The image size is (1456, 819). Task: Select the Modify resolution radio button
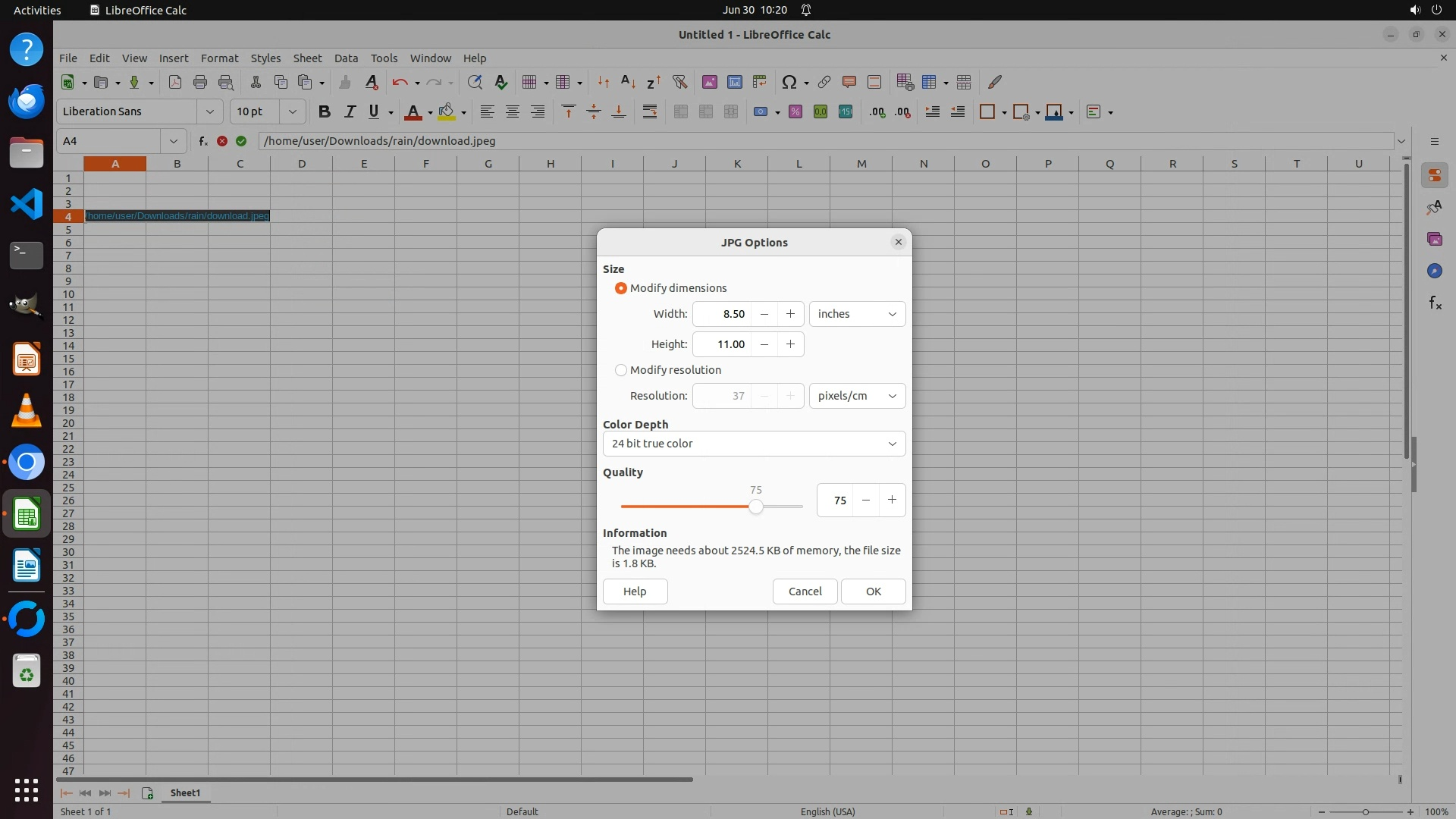621,370
